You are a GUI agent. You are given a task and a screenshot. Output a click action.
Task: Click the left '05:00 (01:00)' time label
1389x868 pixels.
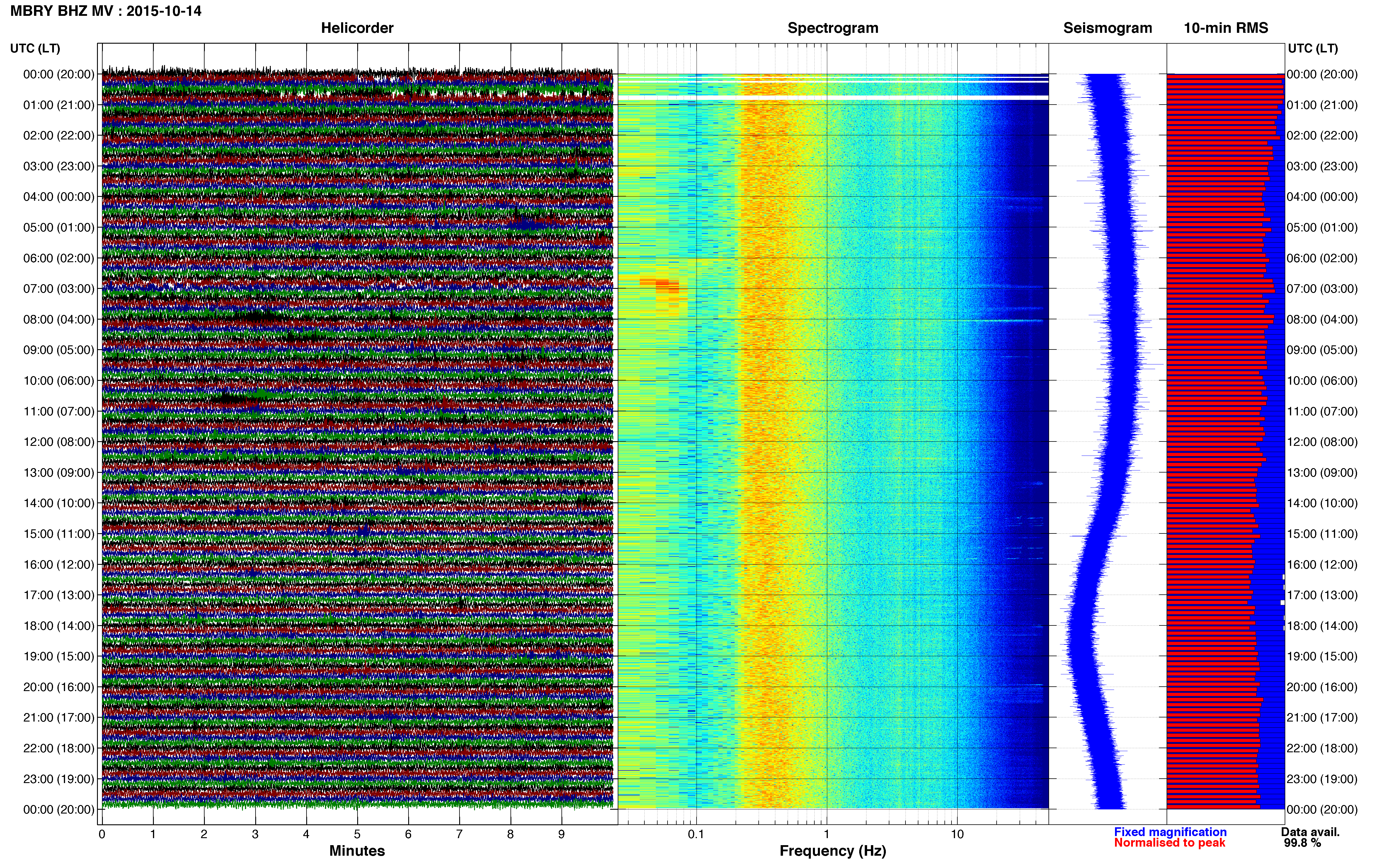pyautogui.click(x=59, y=227)
